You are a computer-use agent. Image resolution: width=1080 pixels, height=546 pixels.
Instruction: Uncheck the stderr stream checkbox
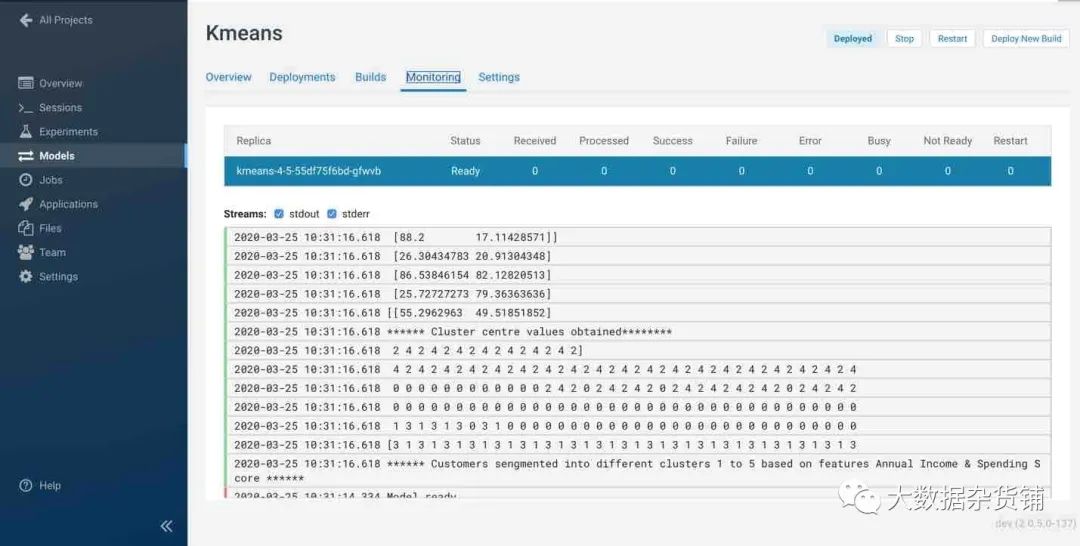tap(332, 214)
